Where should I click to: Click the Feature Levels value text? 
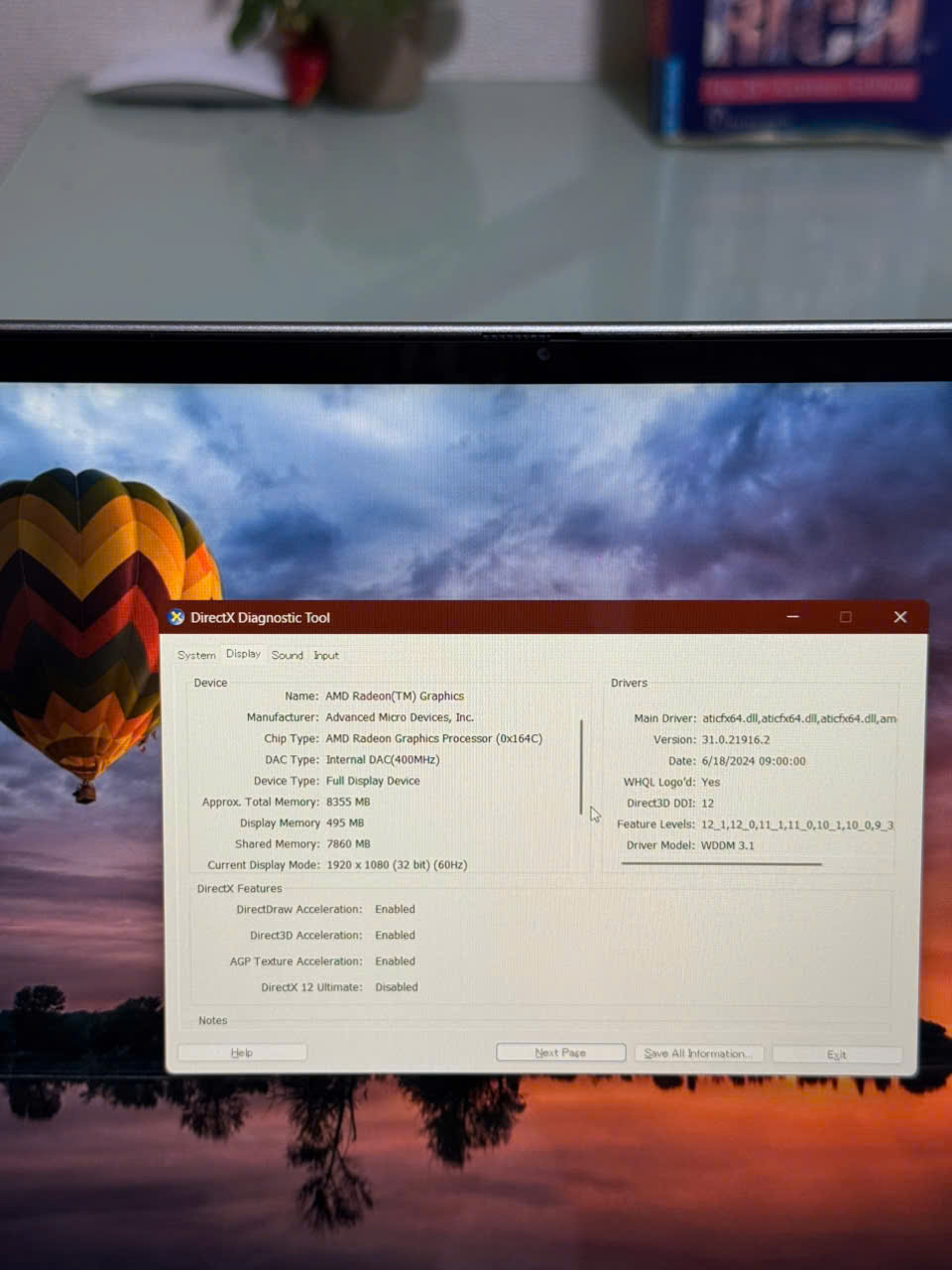pos(796,825)
